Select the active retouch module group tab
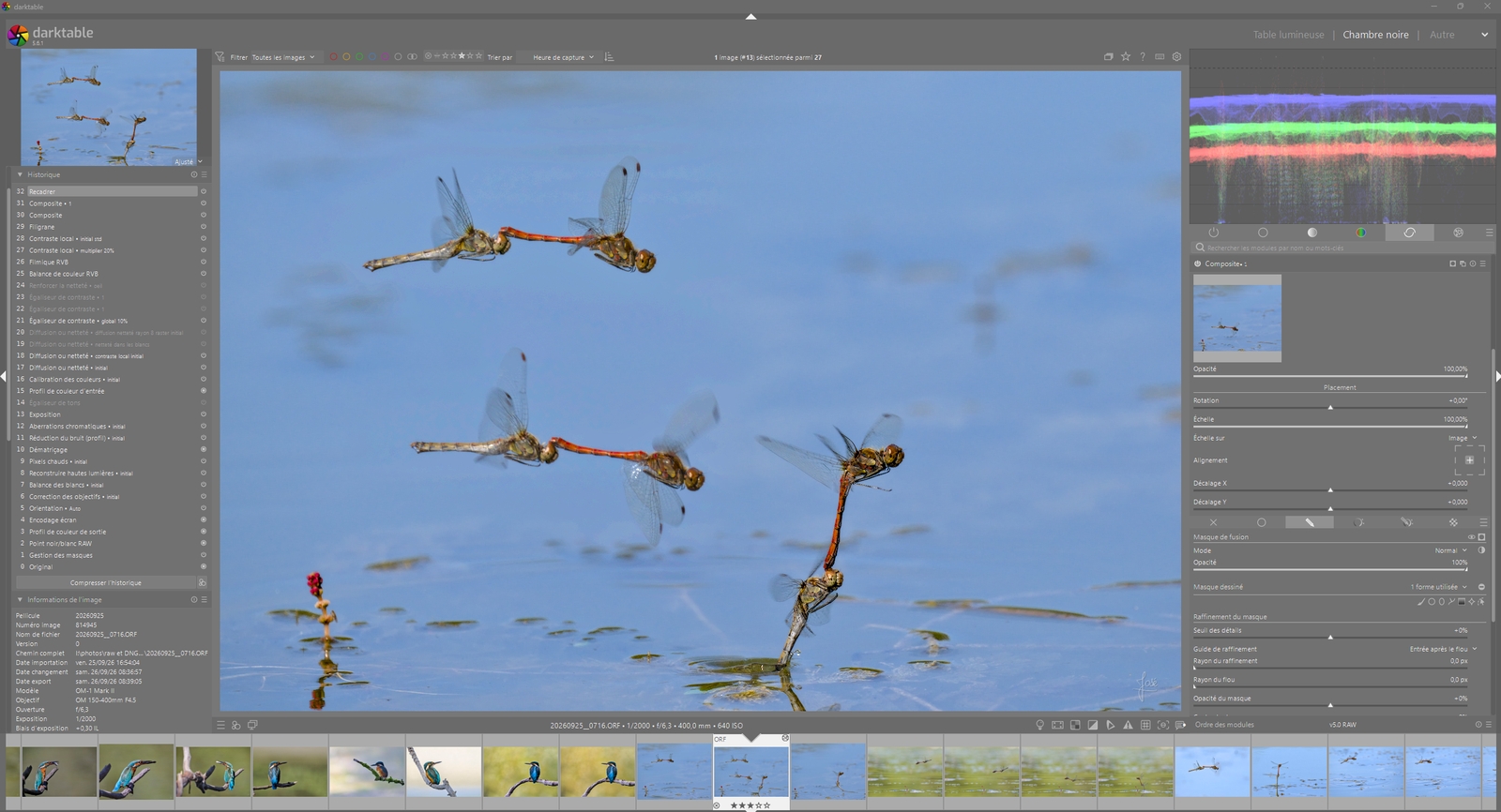1501x812 pixels. (1409, 233)
